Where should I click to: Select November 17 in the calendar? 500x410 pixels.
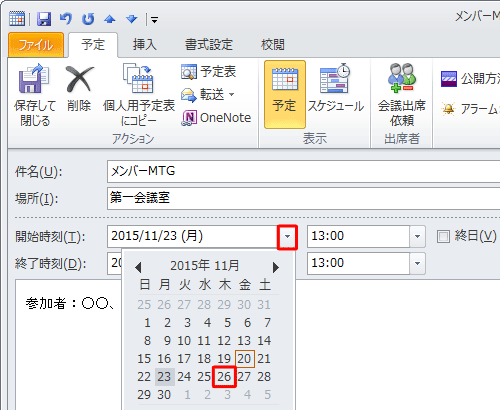pyautogui.click(x=184, y=359)
